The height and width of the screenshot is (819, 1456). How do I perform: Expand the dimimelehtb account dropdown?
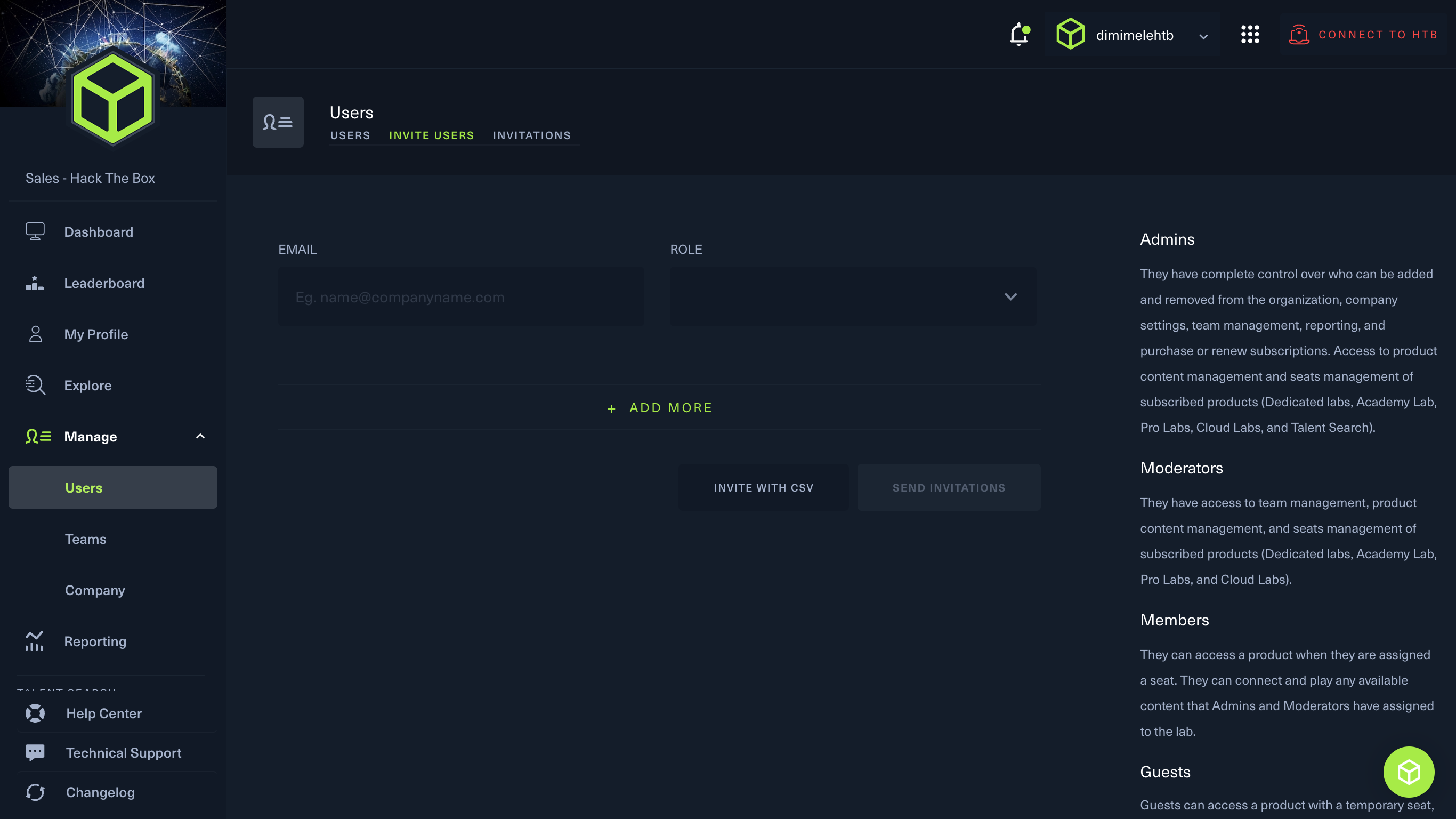tap(1203, 36)
